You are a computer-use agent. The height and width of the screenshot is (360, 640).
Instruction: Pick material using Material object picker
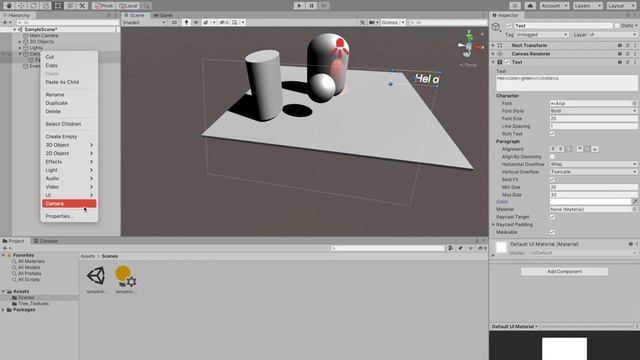coord(635,209)
